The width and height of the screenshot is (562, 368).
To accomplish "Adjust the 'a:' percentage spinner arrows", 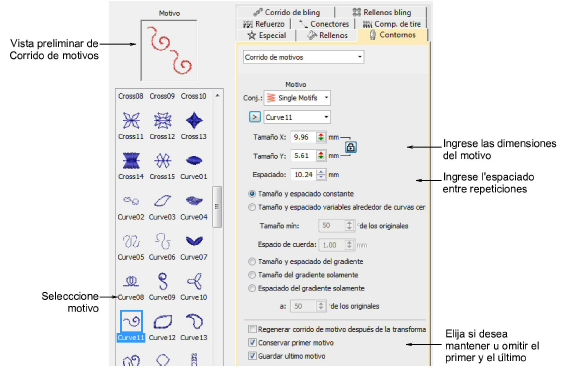I will (x=321, y=306).
